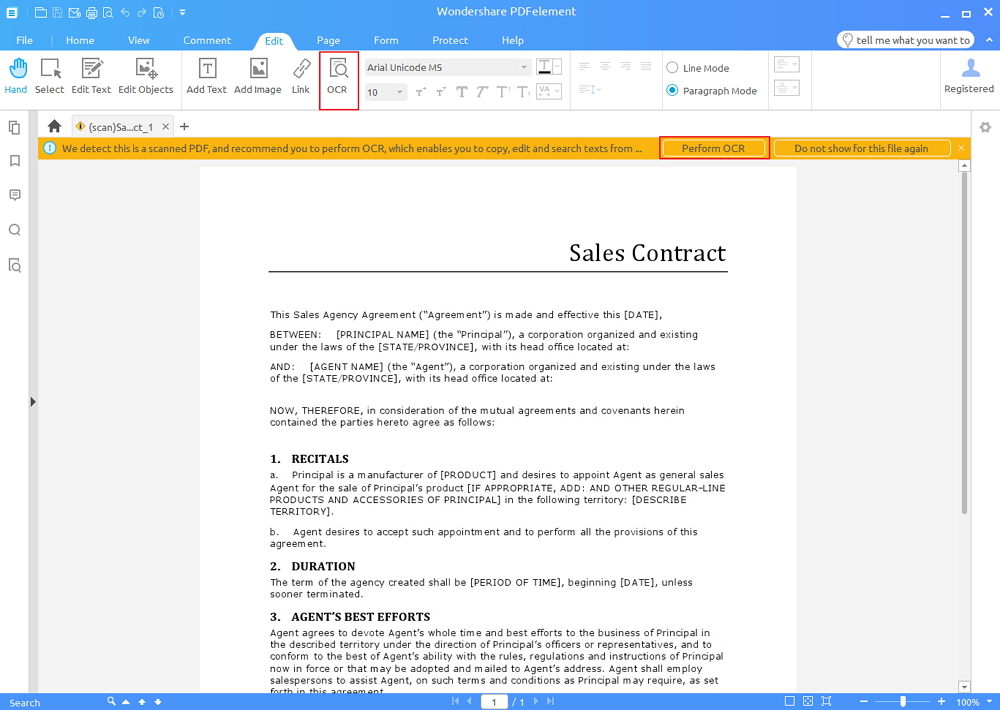The width and height of the screenshot is (1000, 710).
Task: Open the bookmarks panel in left sidebar
Action: coord(15,161)
